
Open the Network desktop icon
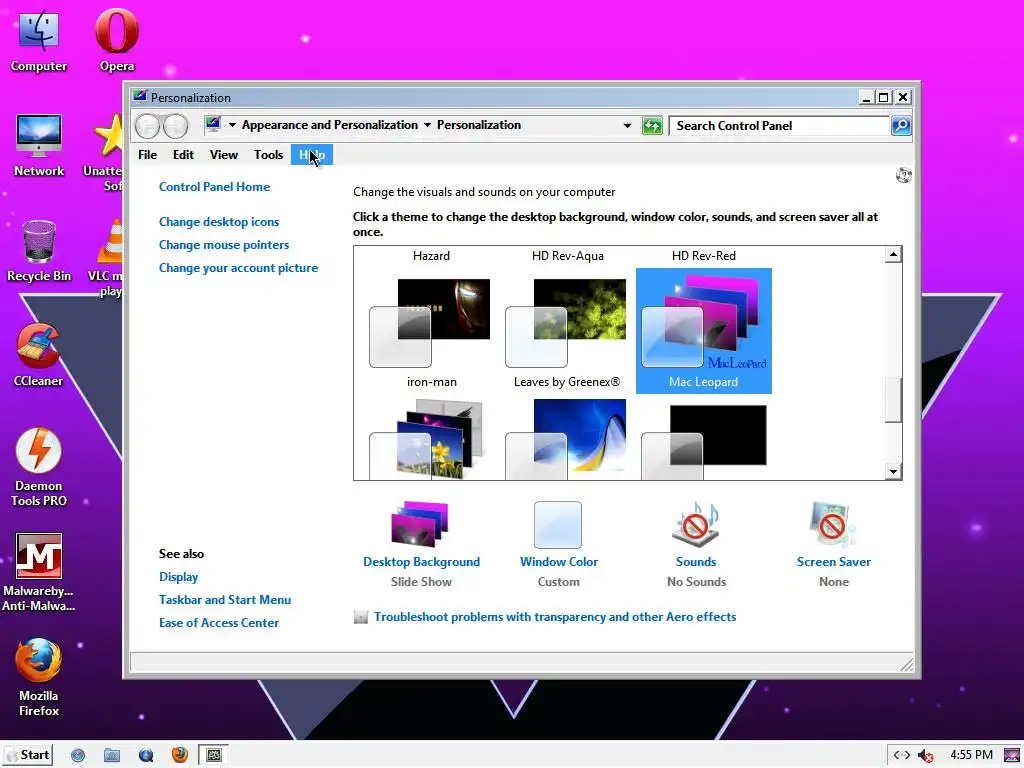point(39,145)
